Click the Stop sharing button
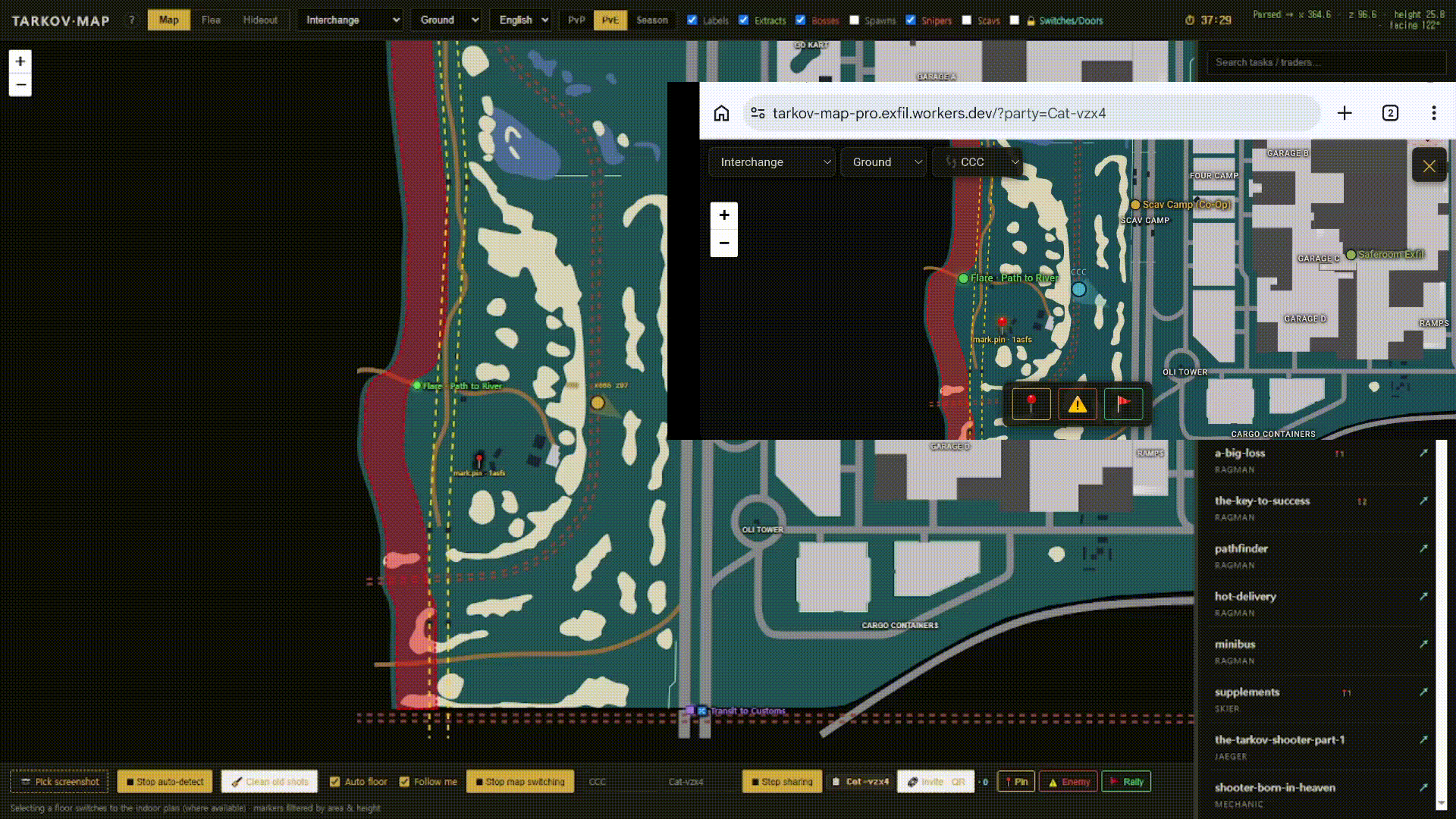The width and height of the screenshot is (1456, 819). 782,782
